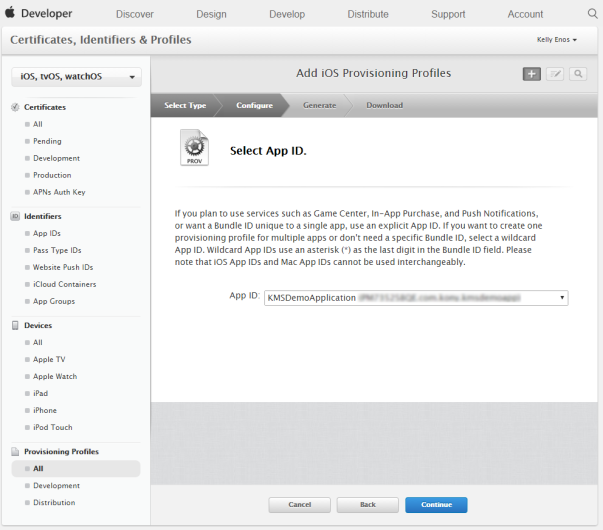The width and height of the screenshot is (603, 530).
Task: Open Apple TV devices
Action: (49, 359)
